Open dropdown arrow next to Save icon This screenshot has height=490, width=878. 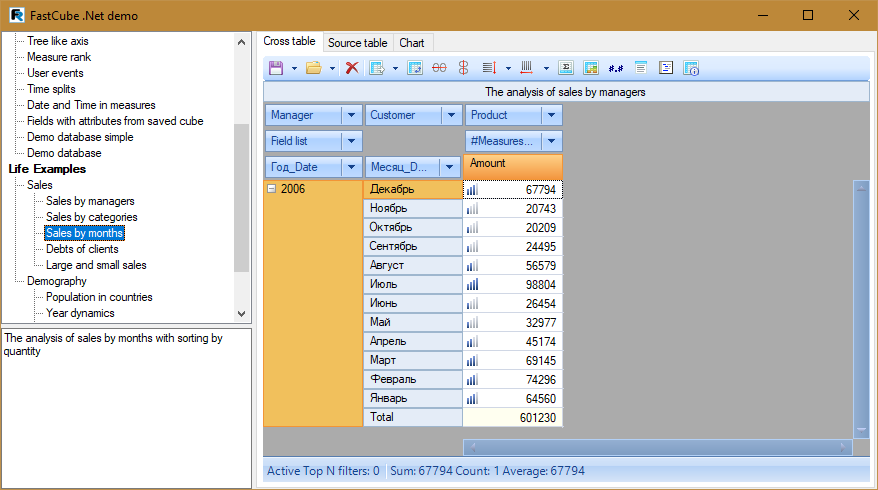pyautogui.click(x=294, y=68)
